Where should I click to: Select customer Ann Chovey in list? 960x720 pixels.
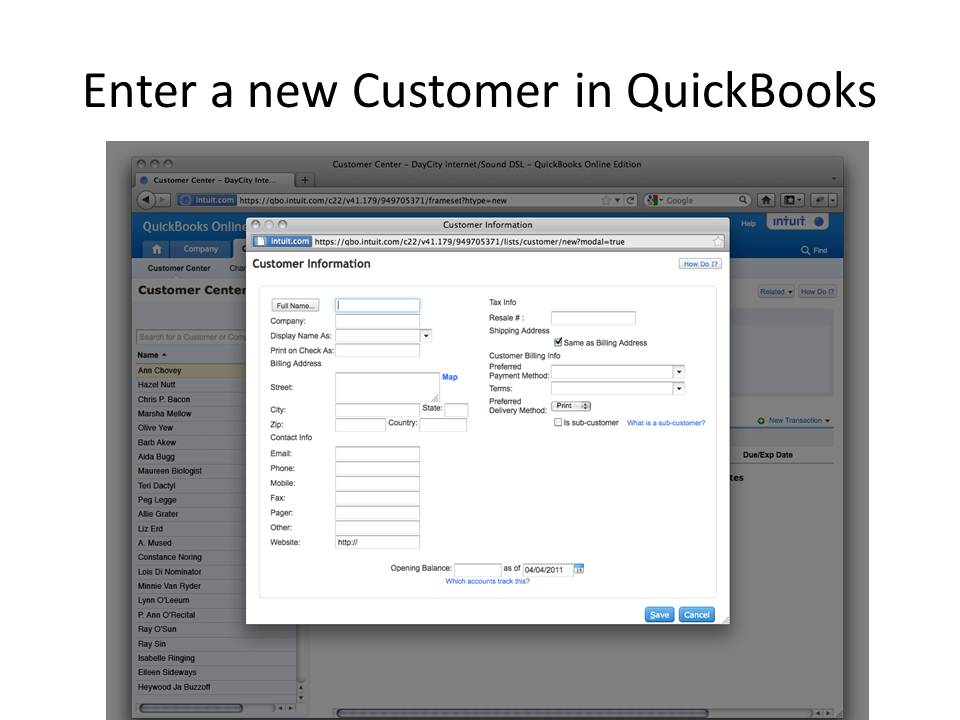click(191, 370)
